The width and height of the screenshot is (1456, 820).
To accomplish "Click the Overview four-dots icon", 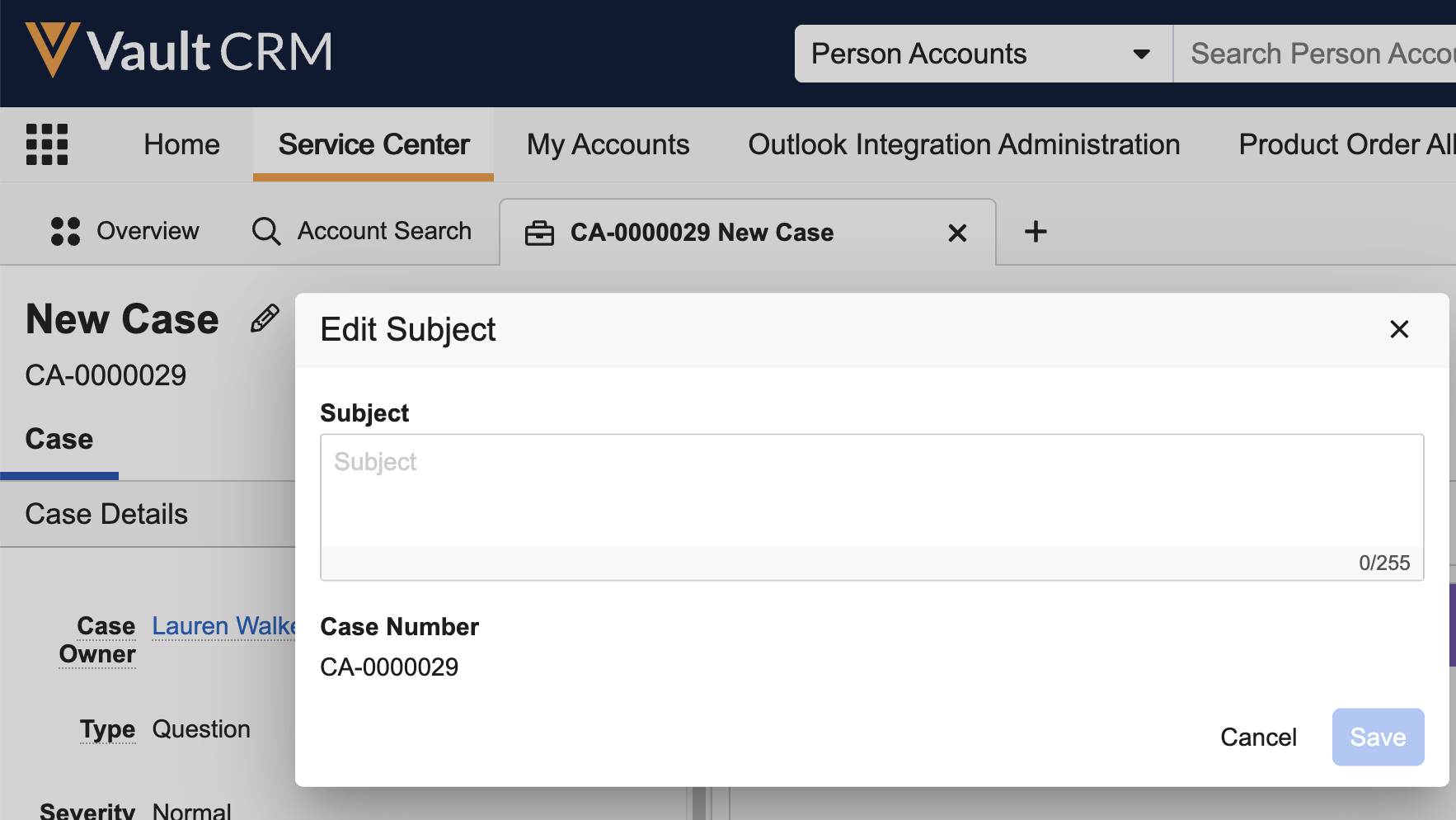I will [66, 232].
